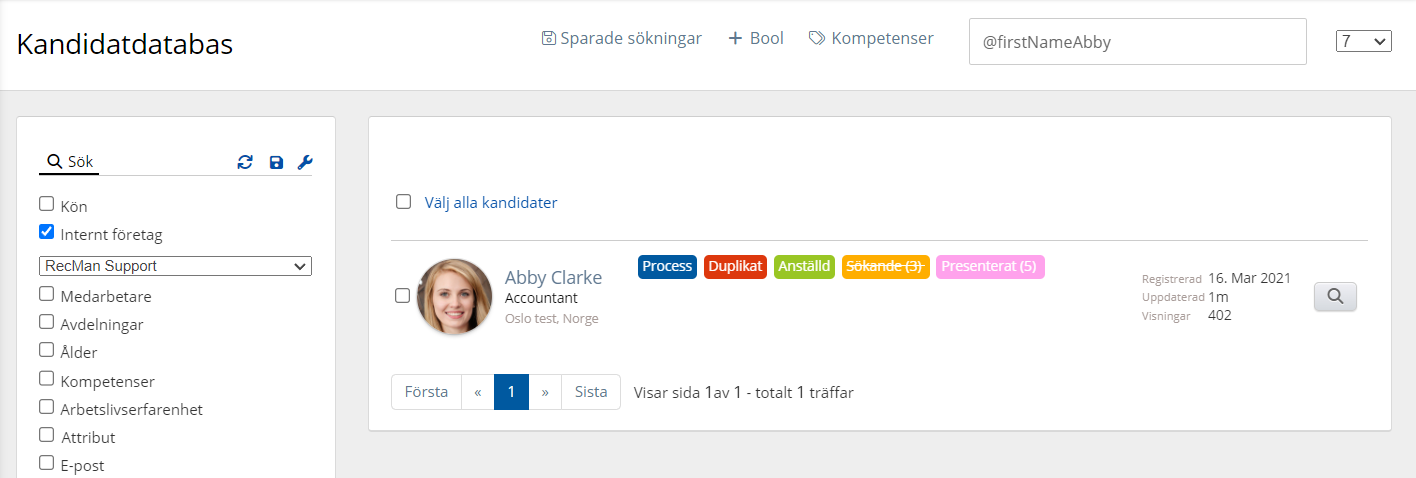Click the refresh filters icon
This screenshot has width=1416, height=478.
coord(245,162)
